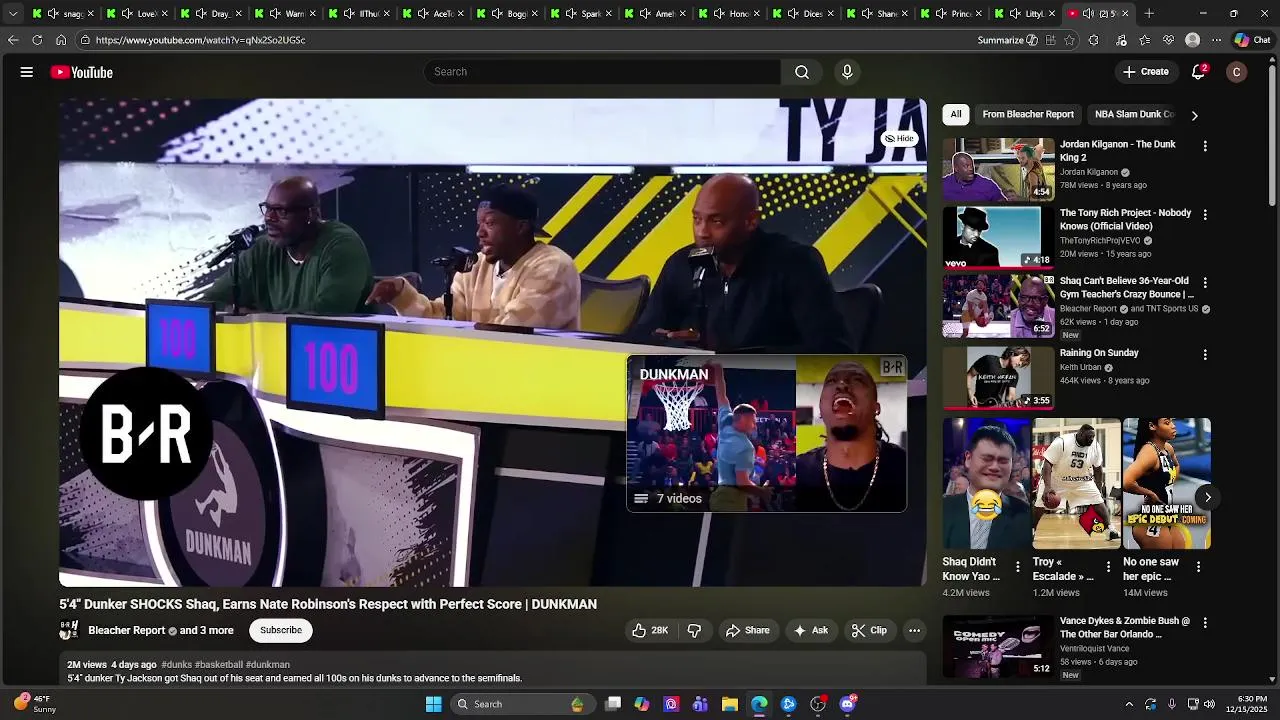1280x720 pixels.
Task: Go to browser home page
Action: (61, 40)
